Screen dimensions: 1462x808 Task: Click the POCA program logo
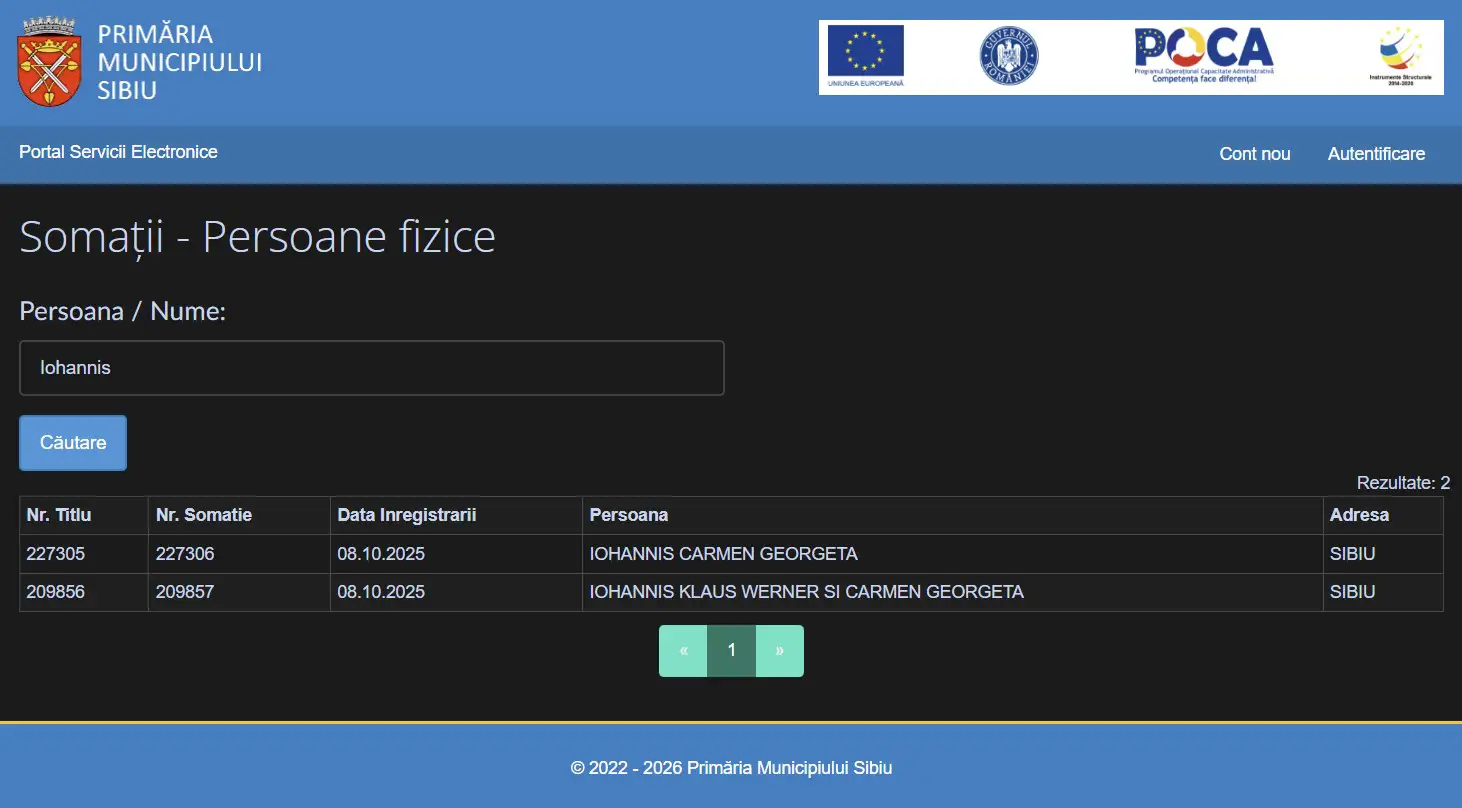click(1204, 54)
